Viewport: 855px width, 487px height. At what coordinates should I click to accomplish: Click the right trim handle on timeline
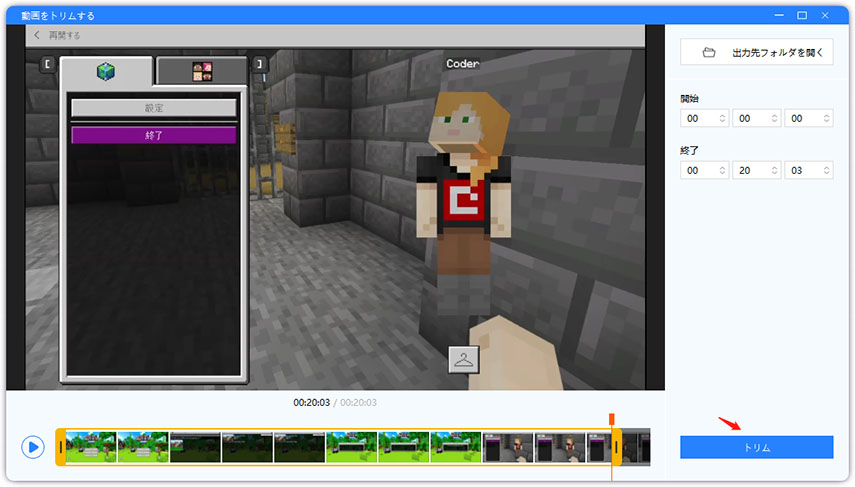pyautogui.click(x=616, y=447)
